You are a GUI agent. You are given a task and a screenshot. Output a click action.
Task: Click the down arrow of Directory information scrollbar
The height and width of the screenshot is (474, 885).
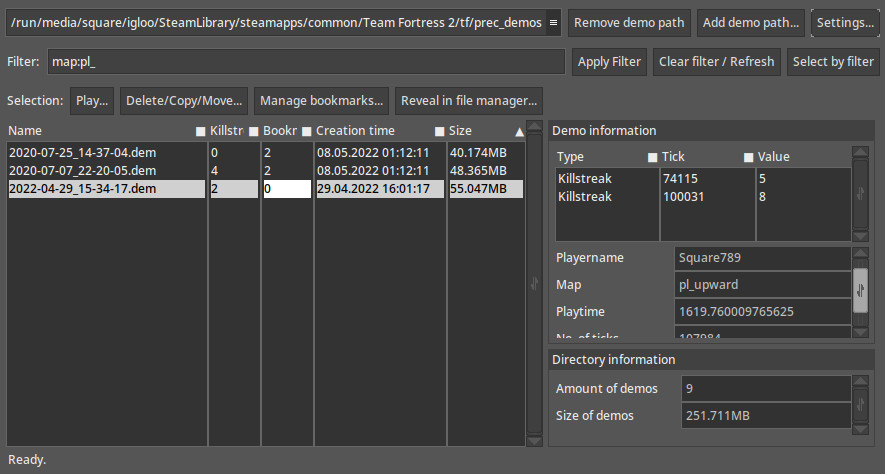(860, 429)
